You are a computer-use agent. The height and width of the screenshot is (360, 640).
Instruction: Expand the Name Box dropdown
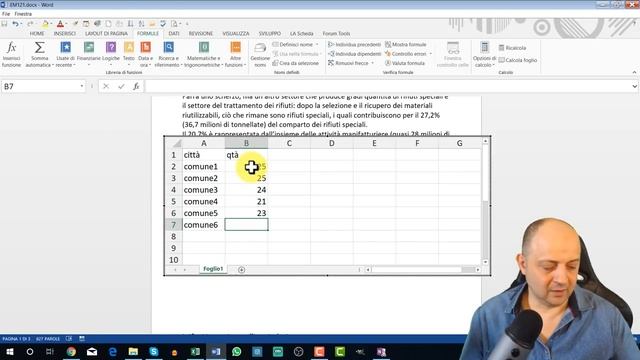pos(82,86)
